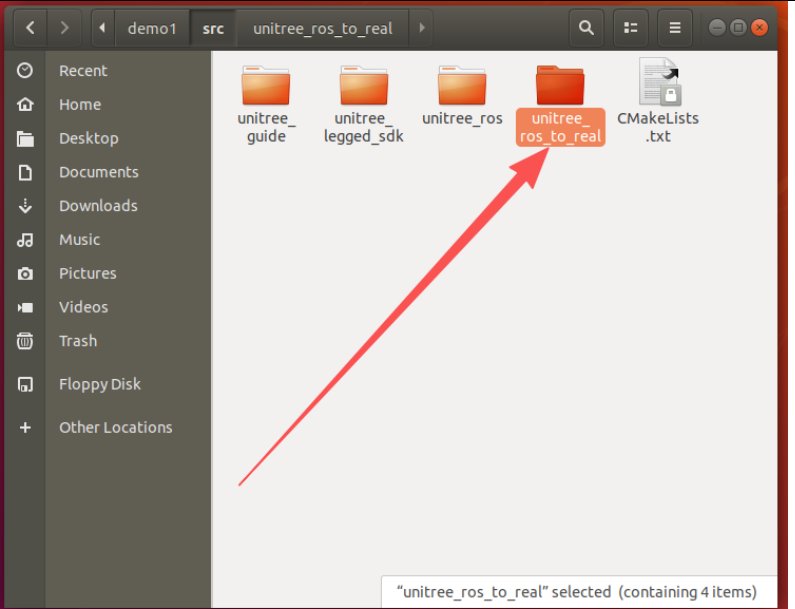Toggle the list view icon

pos(629,28)
